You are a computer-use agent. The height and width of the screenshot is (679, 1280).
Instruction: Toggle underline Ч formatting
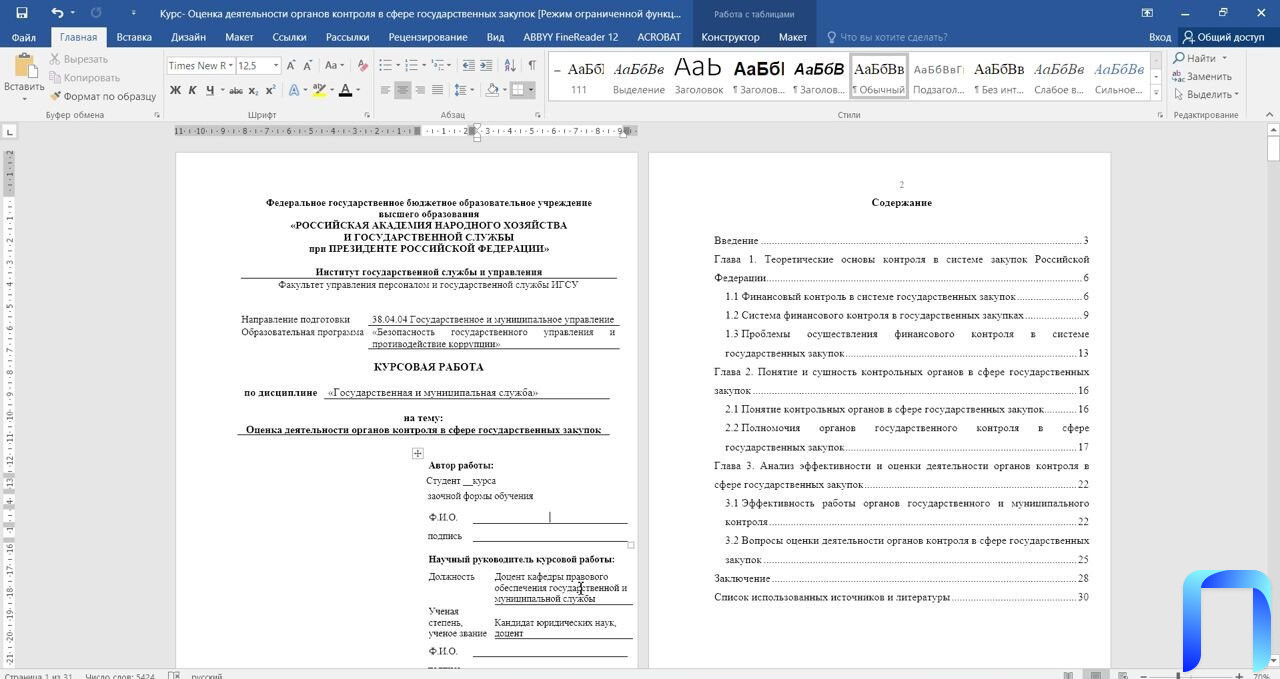[x=209, y=90]
